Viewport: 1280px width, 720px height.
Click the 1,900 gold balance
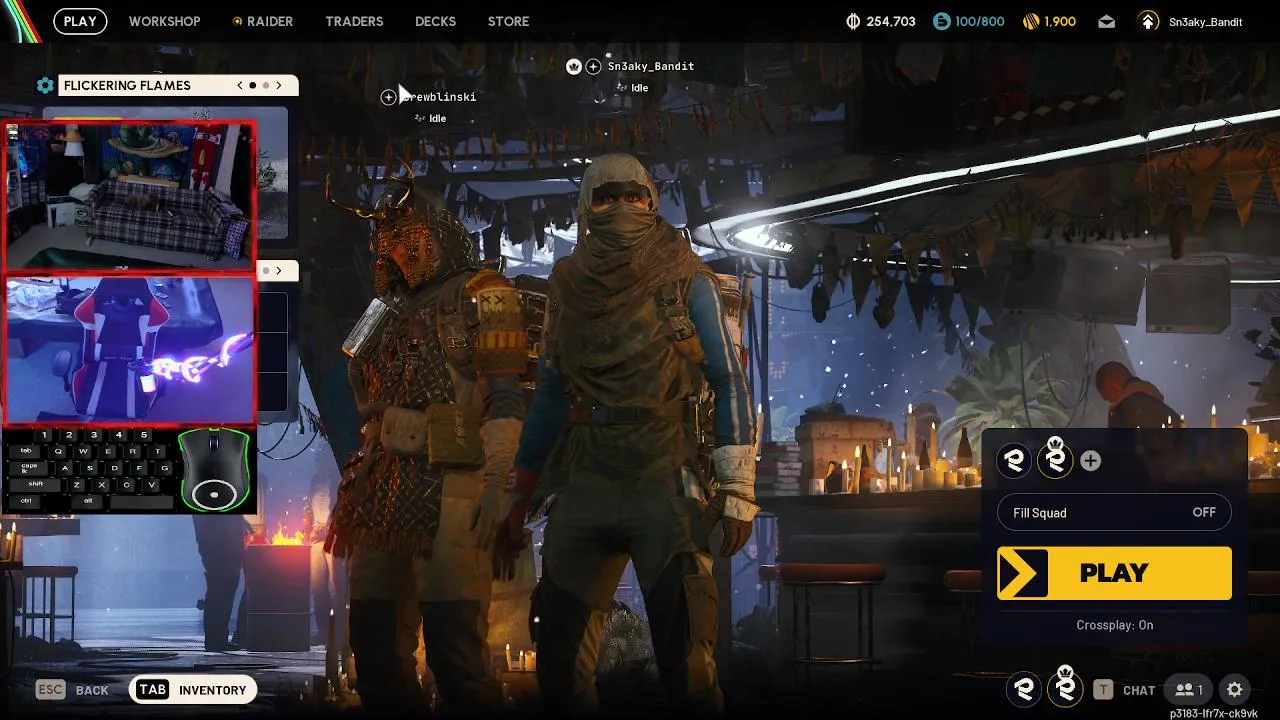pos(1060,21)
